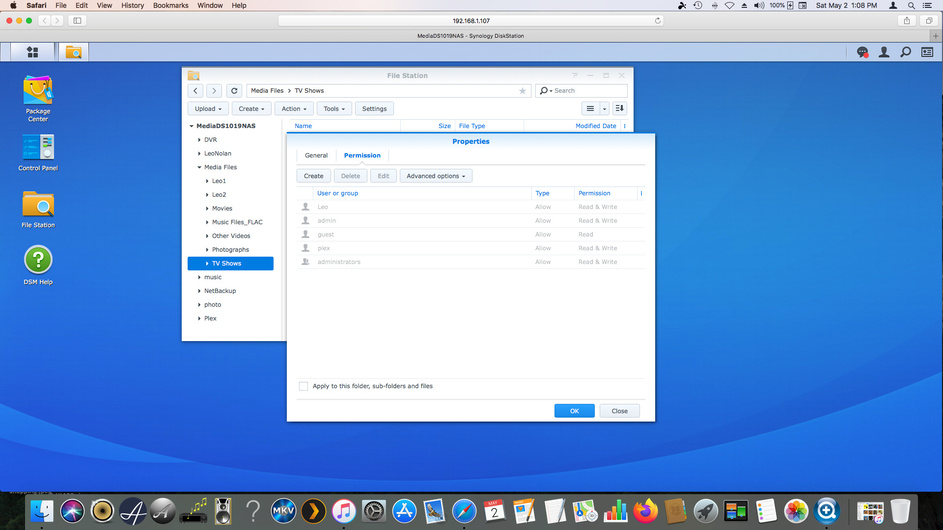Open File Station Settings button

[374, 109]
